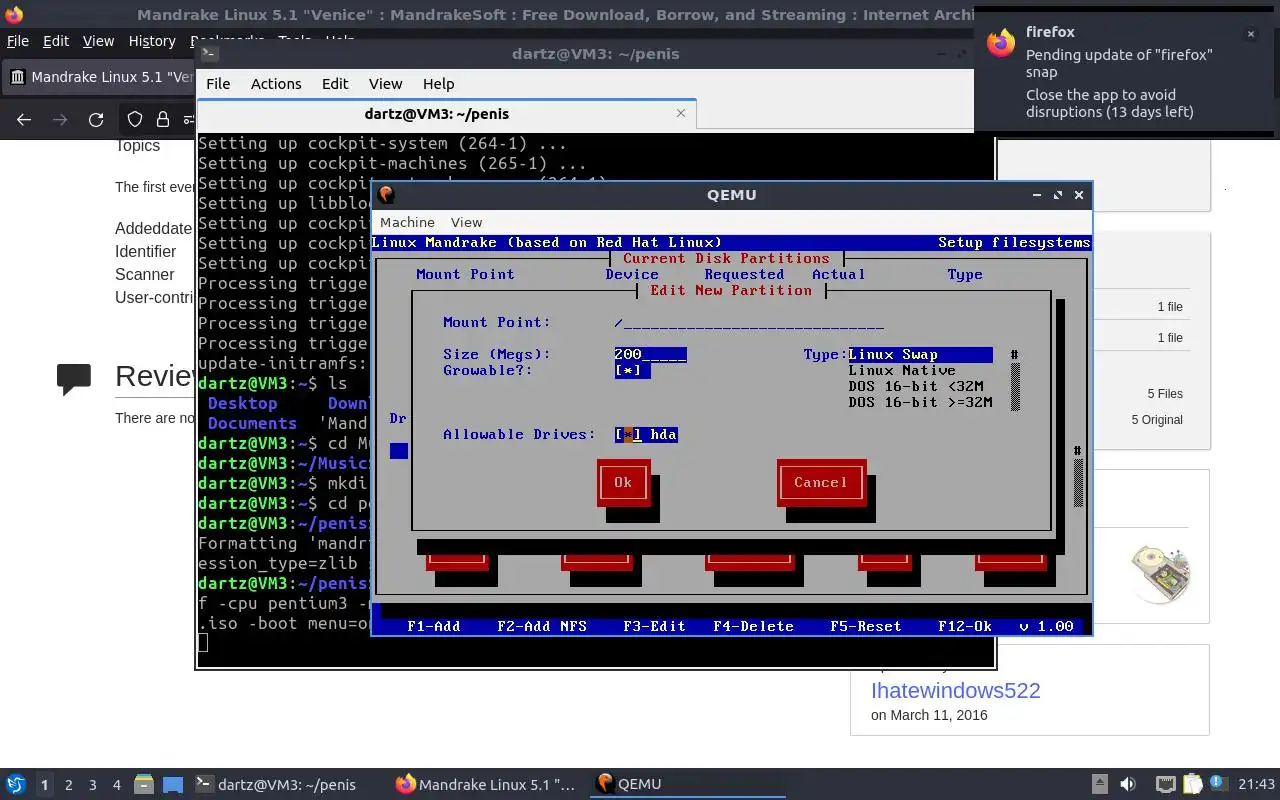Close the terminal tab
1280x800 pixels.
click(x=681, y=113)
